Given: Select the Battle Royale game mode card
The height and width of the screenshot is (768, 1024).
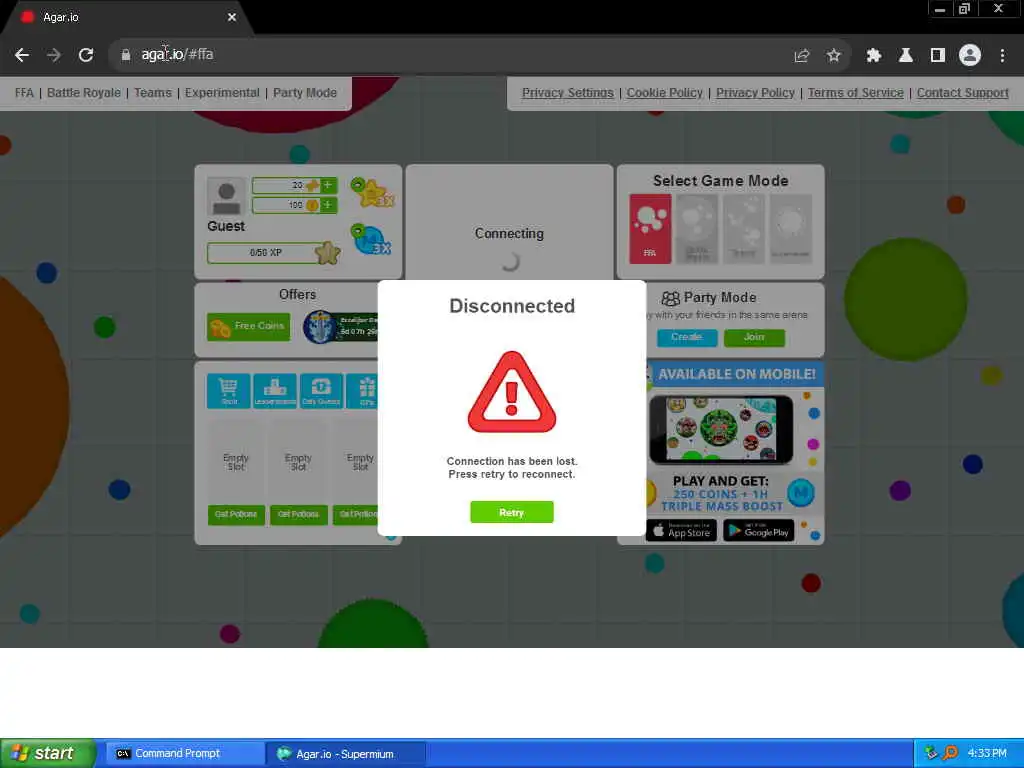Looking at the screenshot, I should [x=697, y=229].
